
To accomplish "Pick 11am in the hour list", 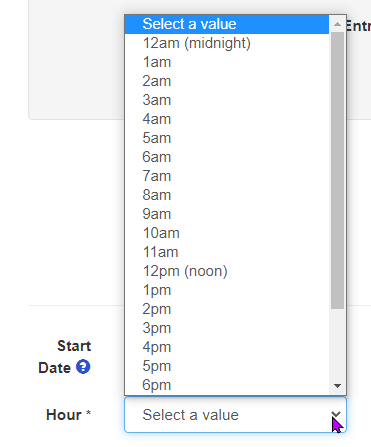I will 227,252.
